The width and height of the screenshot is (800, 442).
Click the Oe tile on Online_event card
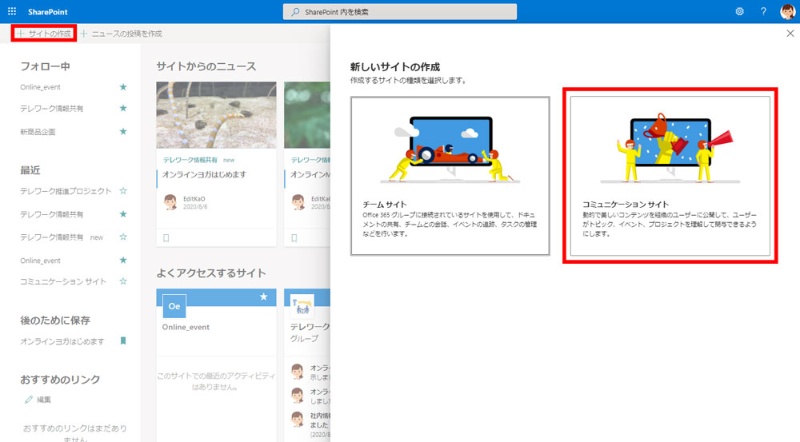coord(174,306)
